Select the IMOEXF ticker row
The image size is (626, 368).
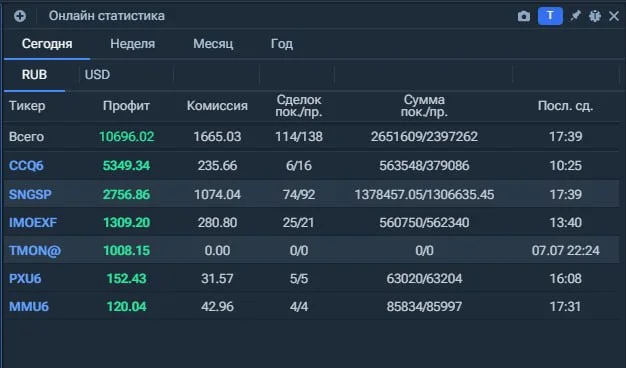[x=311, y=222]
